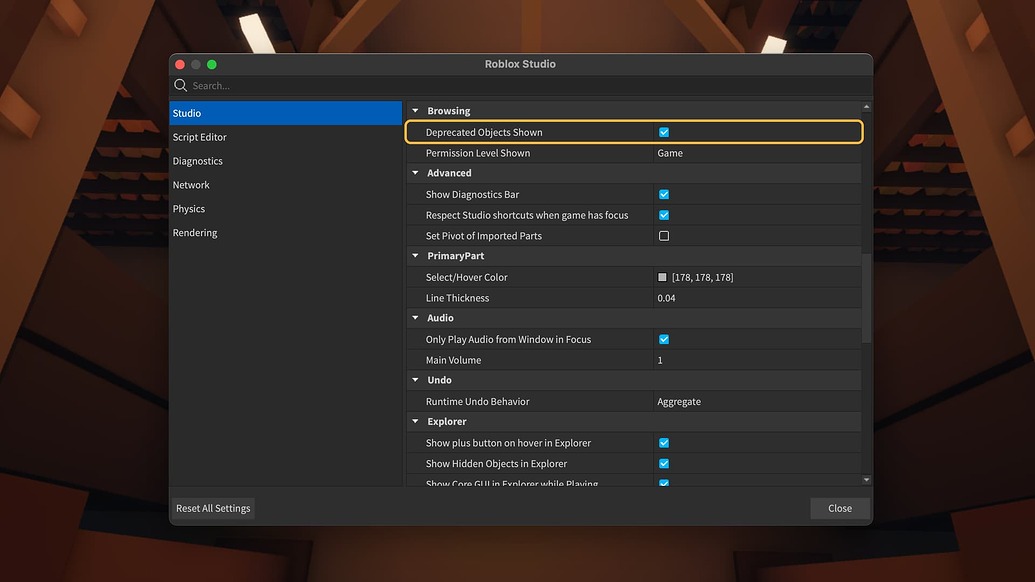Open the Select/Hover Color swatch
This screenshot has width=1035, height=582.
[661, 276]
